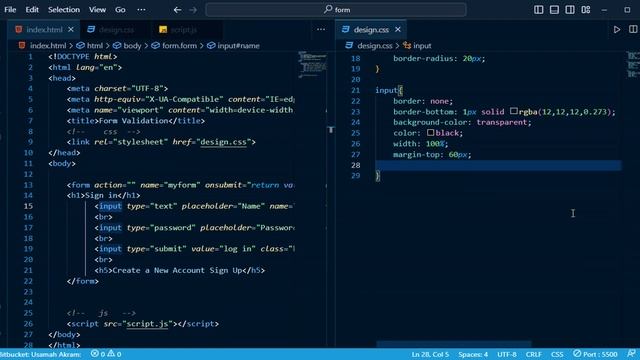Screen dimensions: 640x360
Task: Click the background-color: transparent line
Action: [x=462, y=122]
